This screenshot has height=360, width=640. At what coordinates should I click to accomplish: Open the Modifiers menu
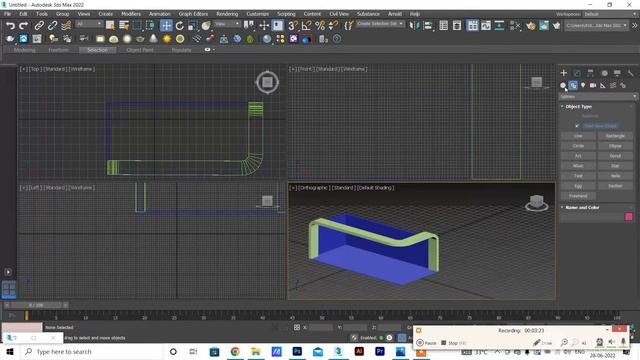(x=131, y=14)
